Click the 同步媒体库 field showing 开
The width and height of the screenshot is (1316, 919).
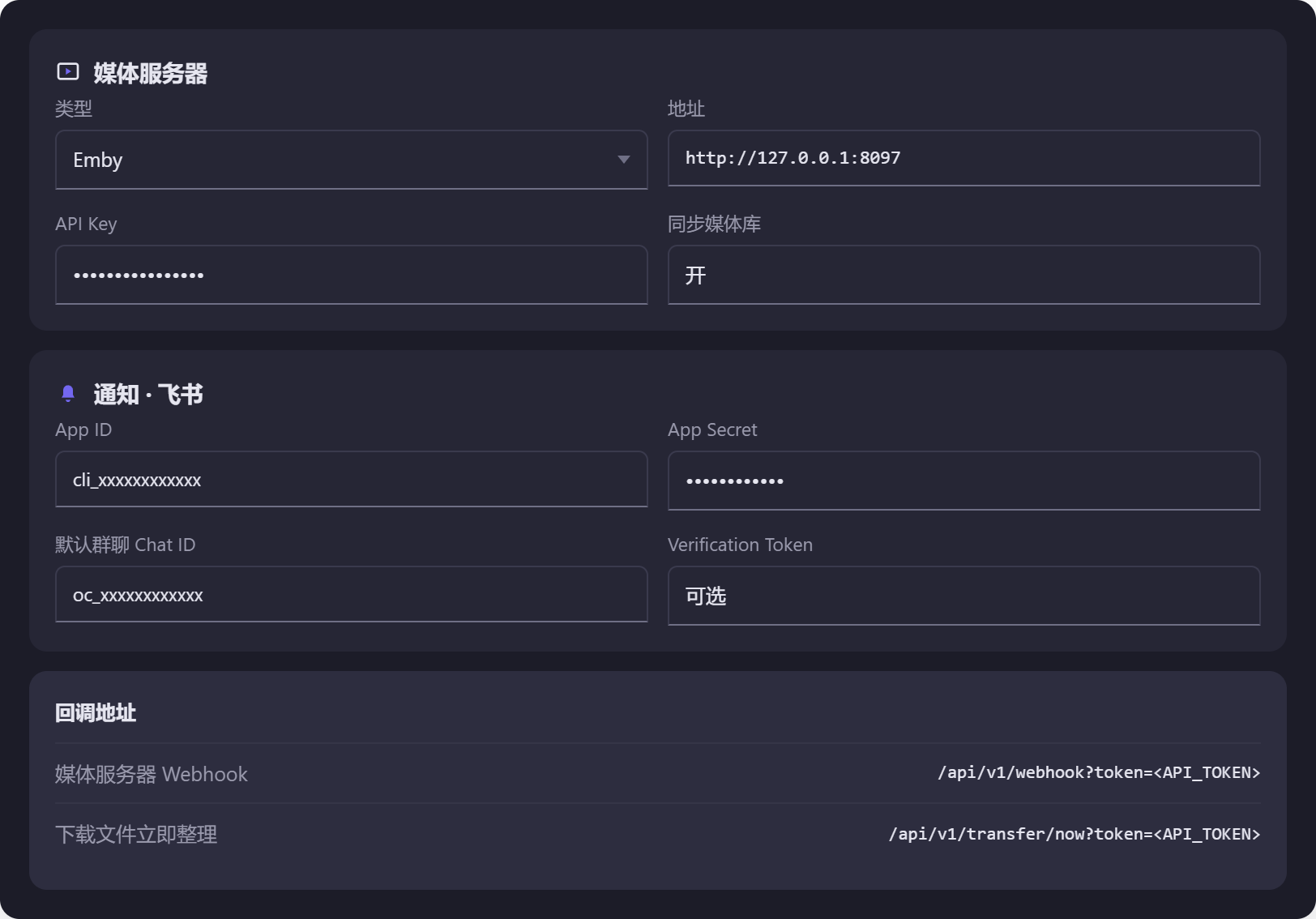(963, 275)
